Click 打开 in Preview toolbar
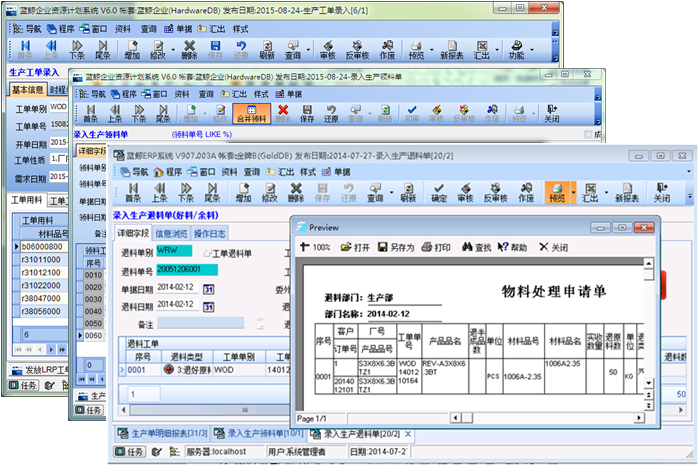The image size is (700, 467). pyautogui.click(x=355, y=247)
